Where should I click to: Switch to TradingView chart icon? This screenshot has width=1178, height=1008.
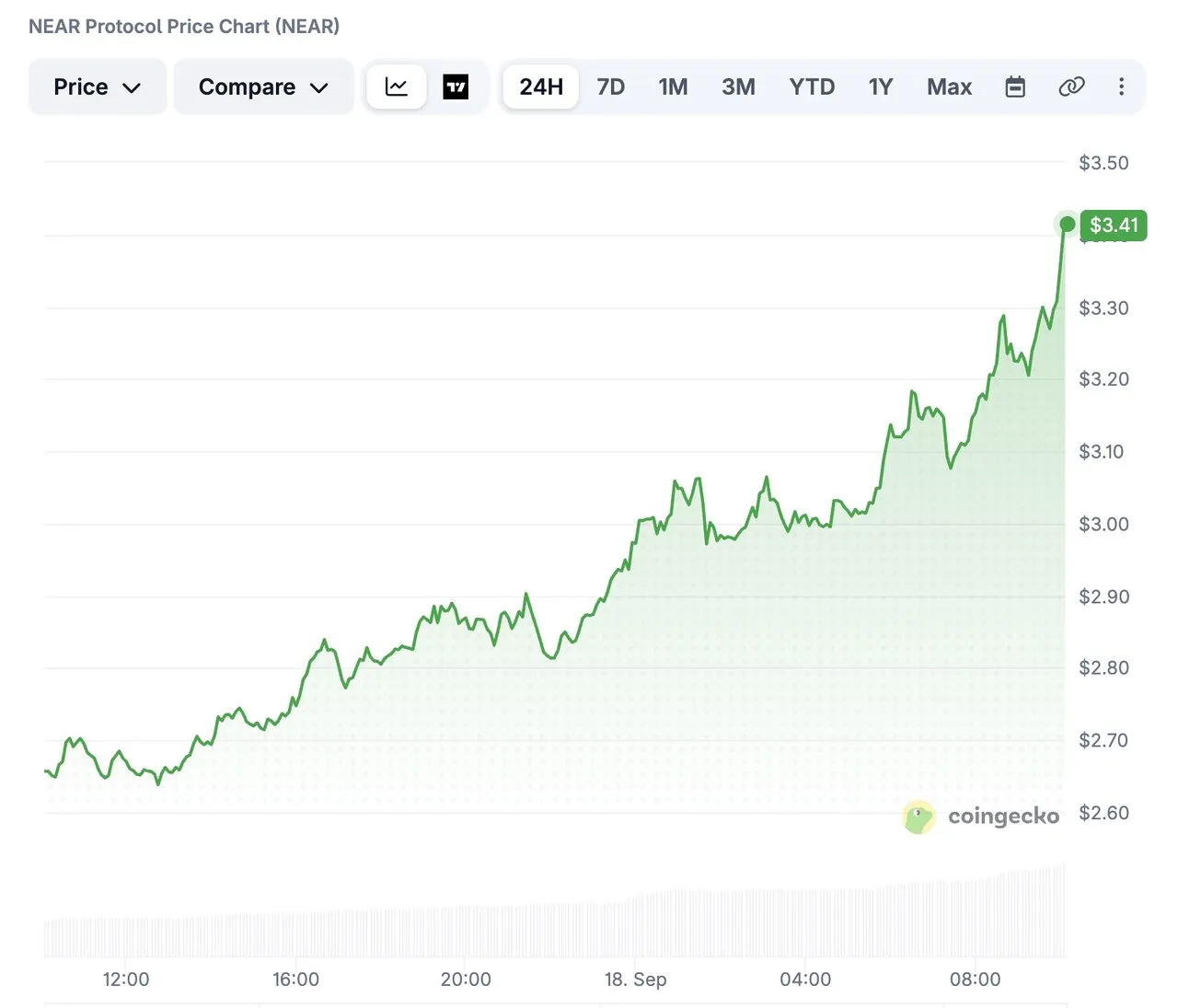tap(456, 87)
